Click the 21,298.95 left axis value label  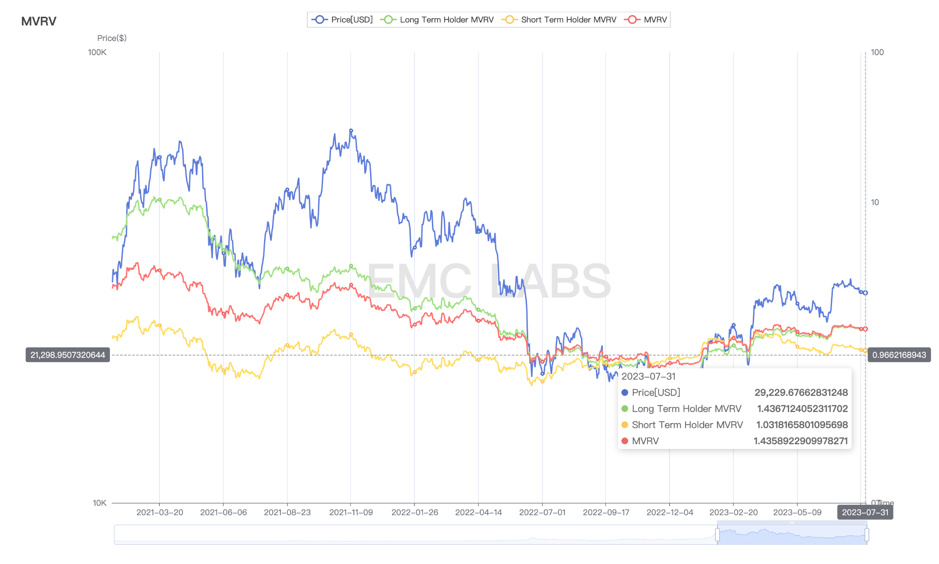pos(67,355)
